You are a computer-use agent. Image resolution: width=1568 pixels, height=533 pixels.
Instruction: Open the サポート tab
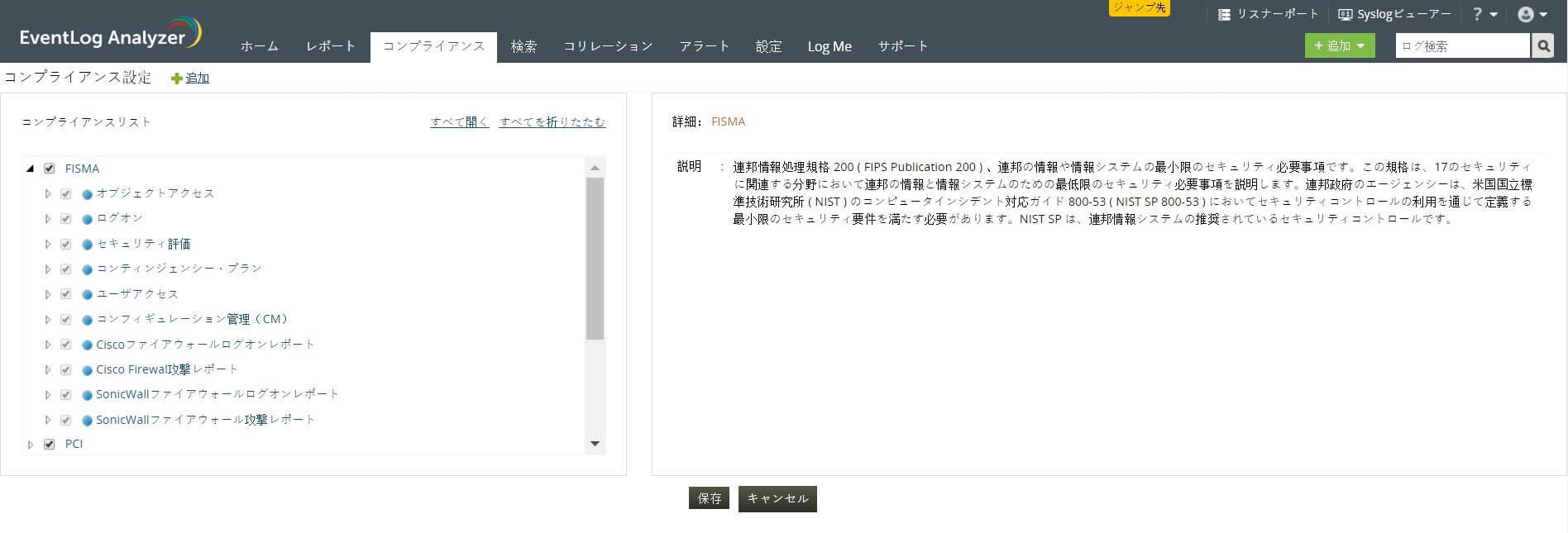(x=903, y=47)
